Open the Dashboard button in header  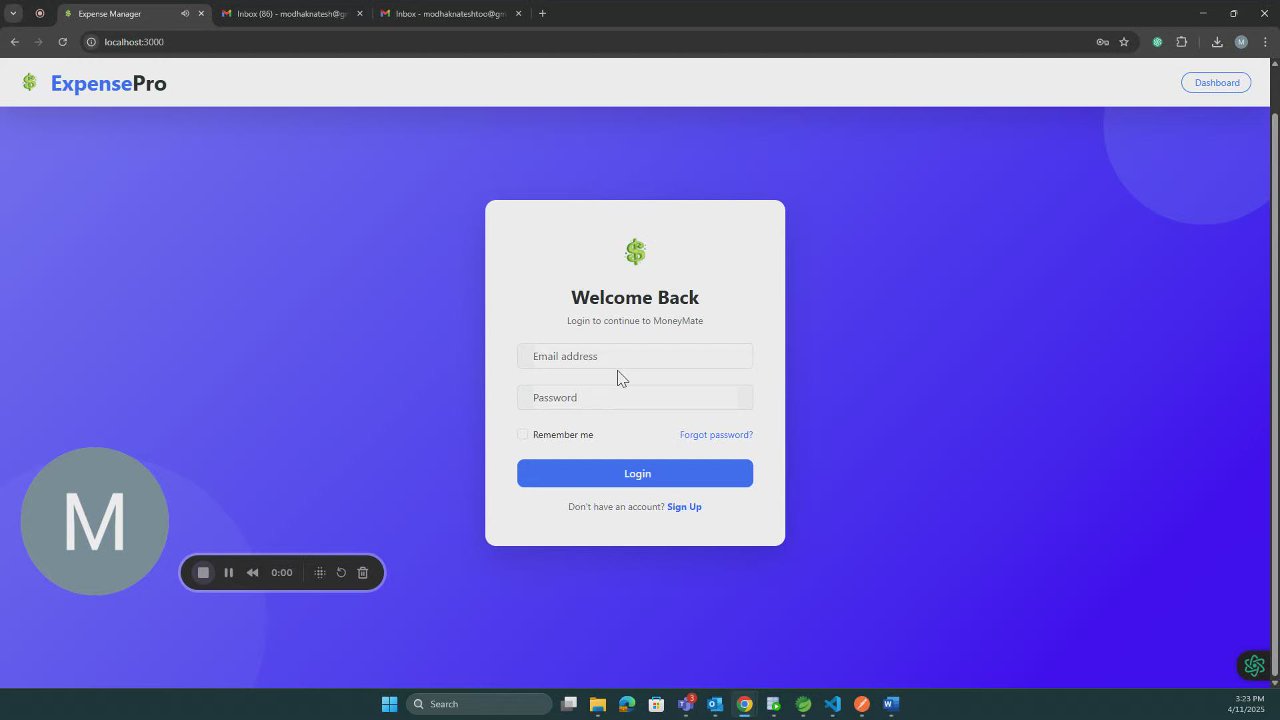1216,83
